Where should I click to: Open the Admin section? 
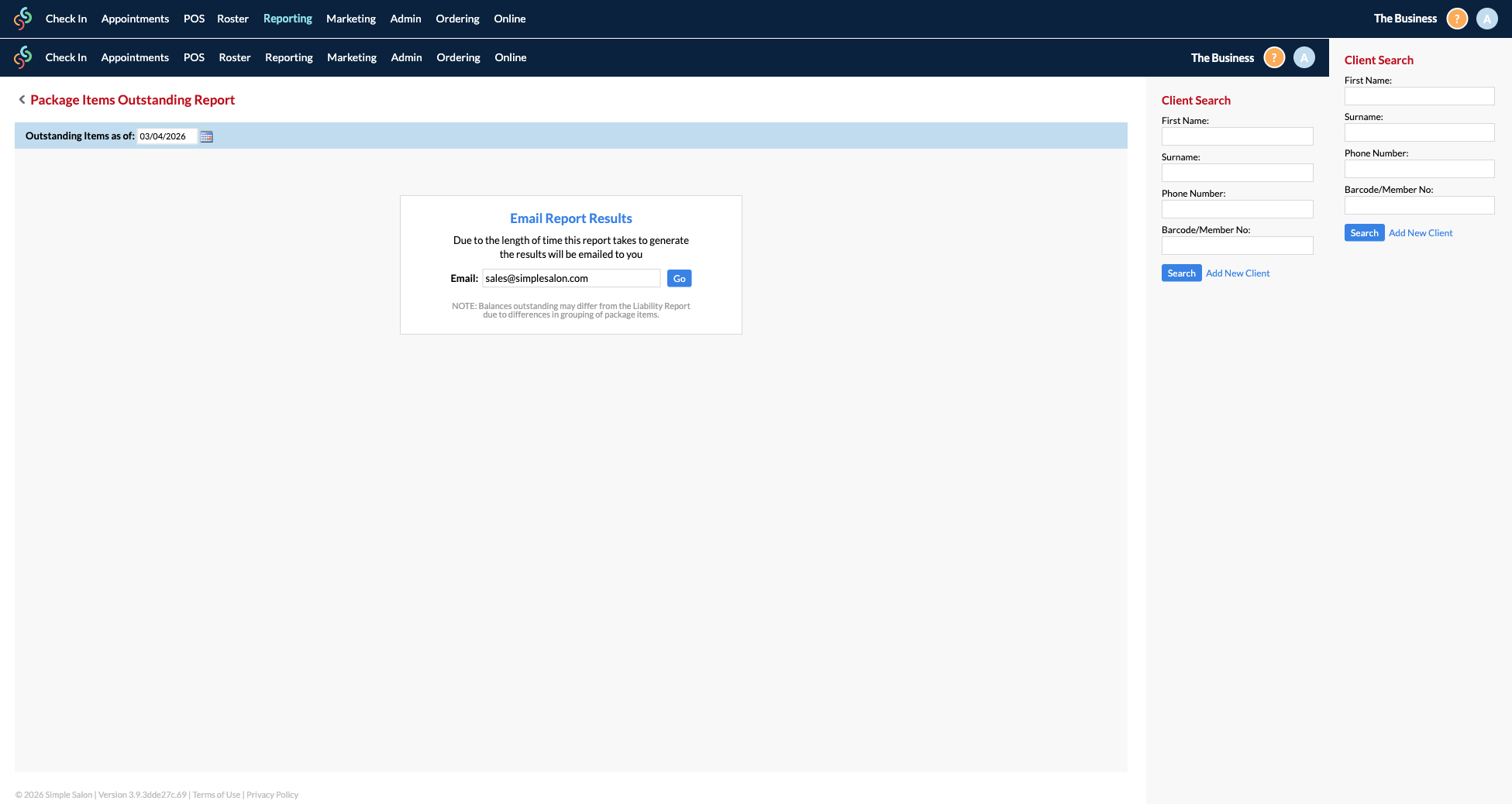pyautogui.click(x=405, y=19)
